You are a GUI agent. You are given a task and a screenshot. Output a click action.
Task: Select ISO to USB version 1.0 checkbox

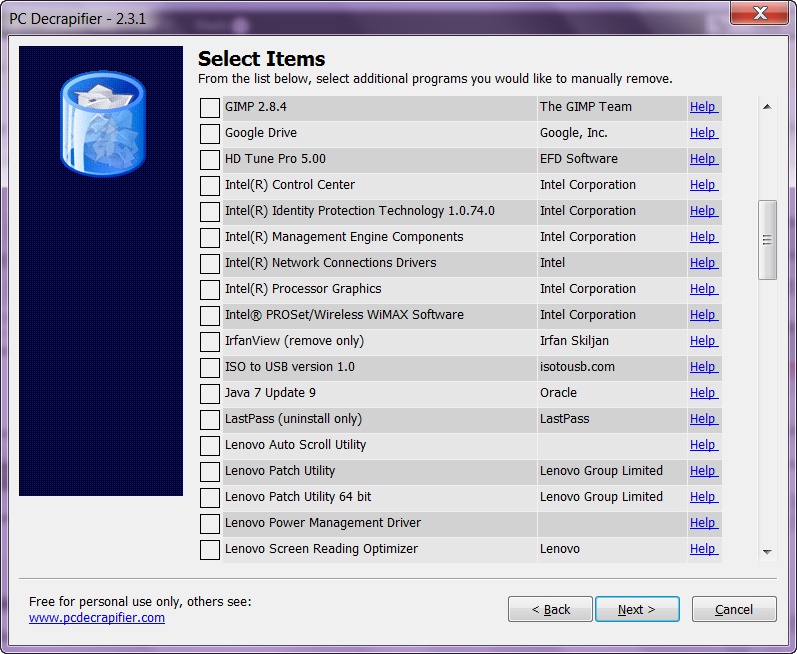[x=209, y=367]
